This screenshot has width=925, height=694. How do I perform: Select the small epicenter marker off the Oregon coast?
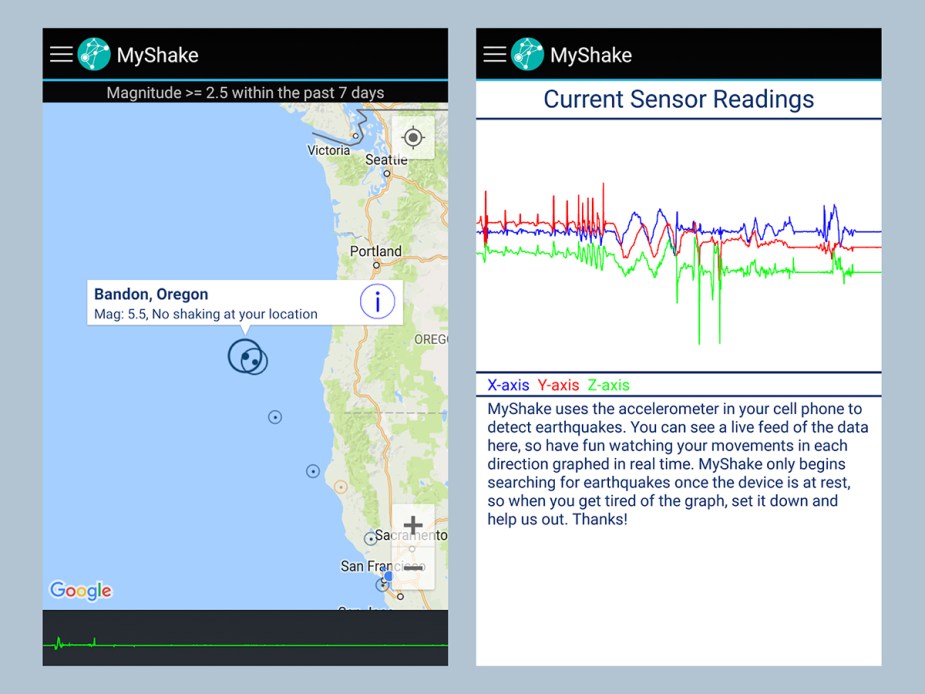click(275, 417)
